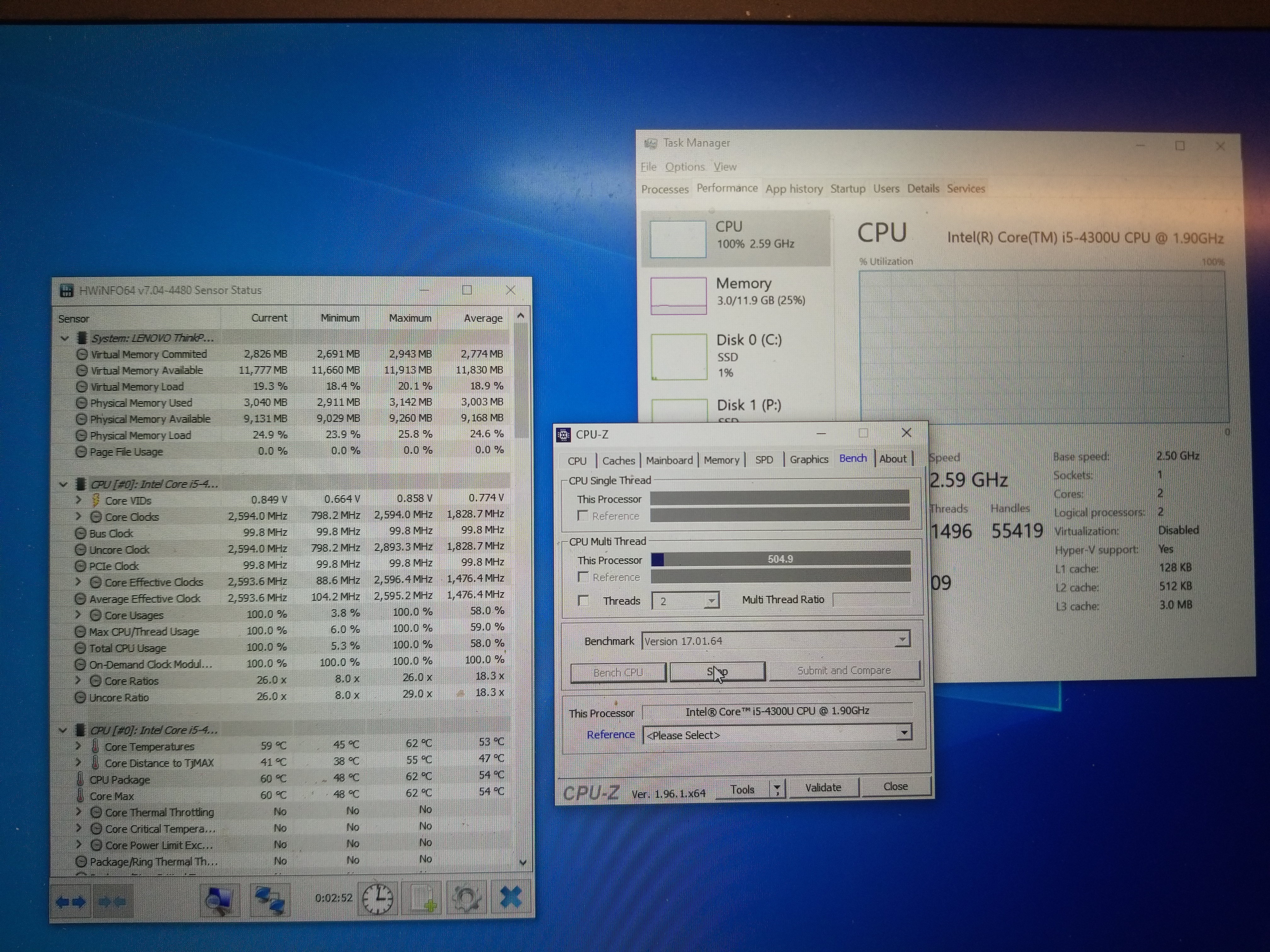
Task: Click Submit and Compare in CPU-Z
Action: [x=844, y=670]
